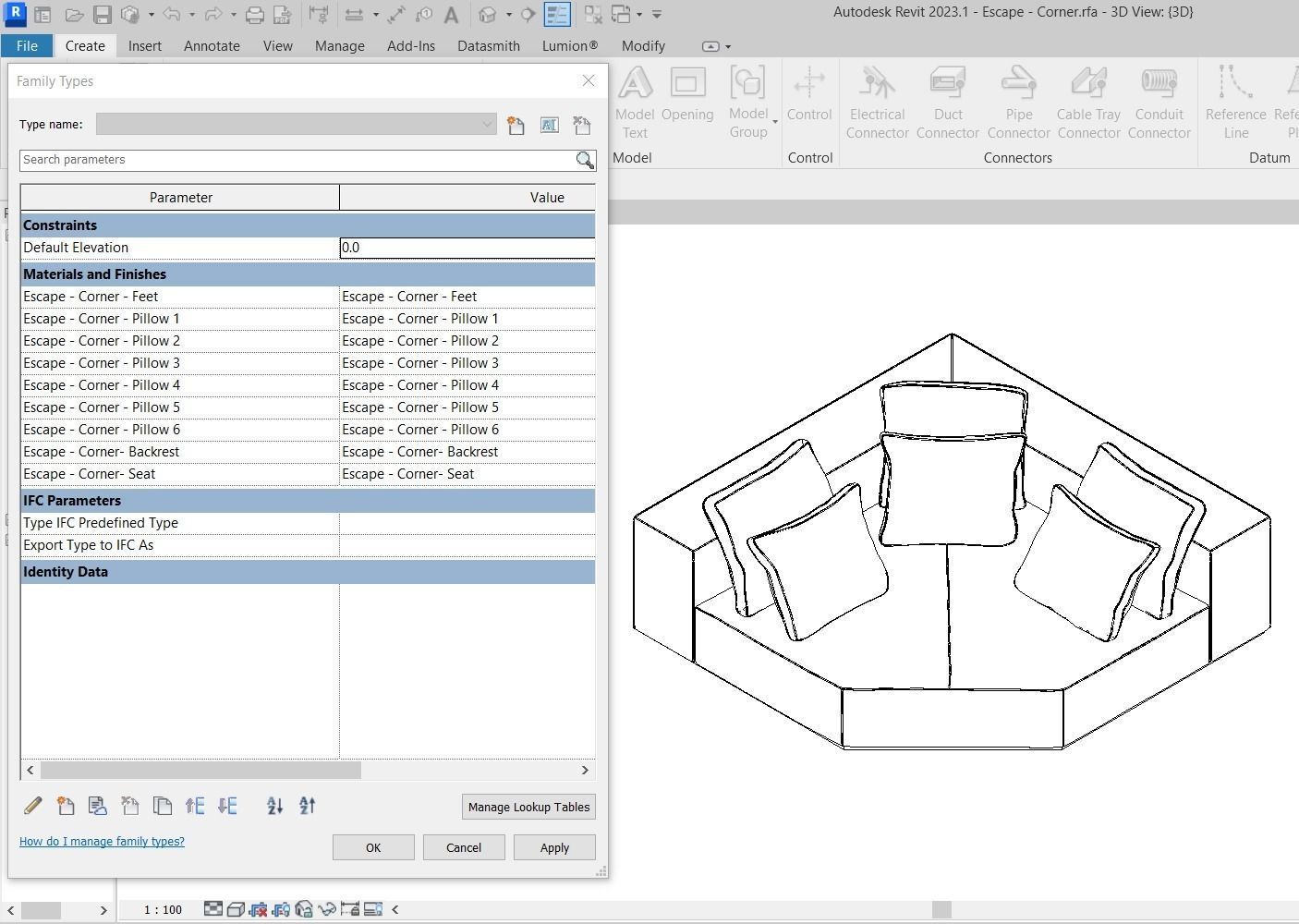
Task: Click the Visual Style icon in view control bar
Action: tap(236, 909)
